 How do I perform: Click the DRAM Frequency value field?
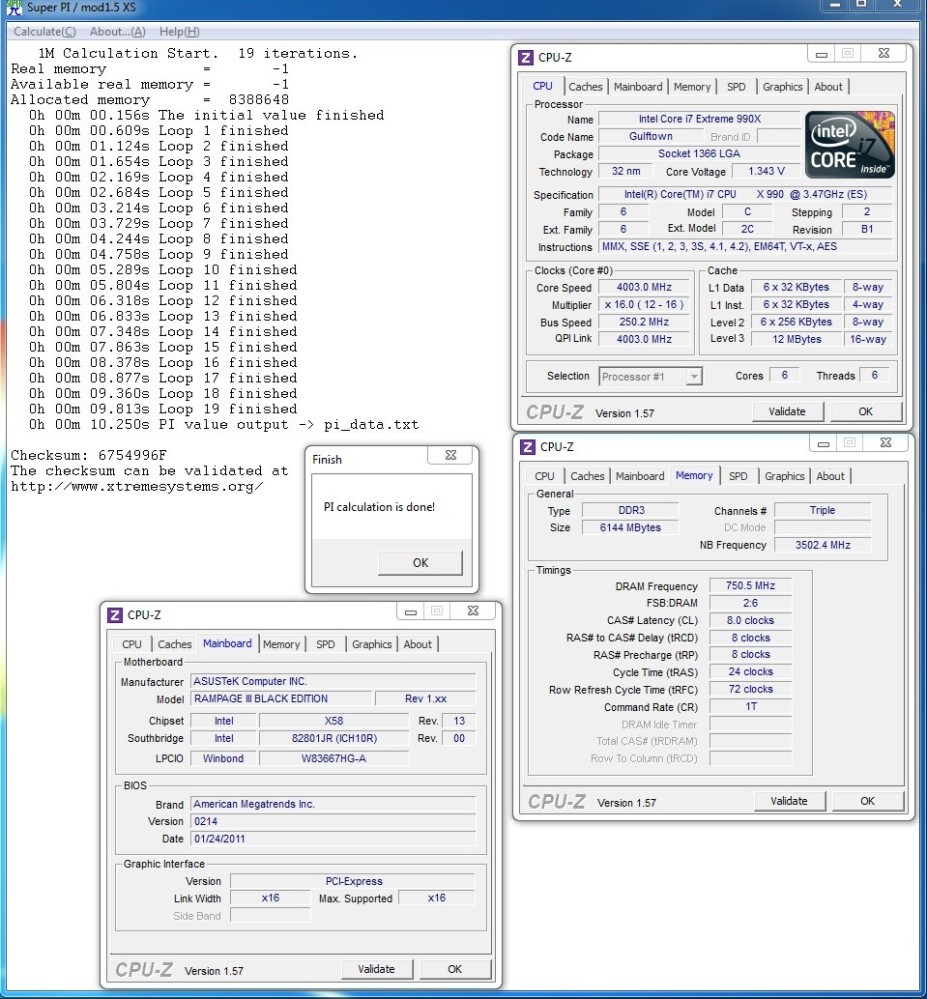pyautogui.click(x=751, y=586)
